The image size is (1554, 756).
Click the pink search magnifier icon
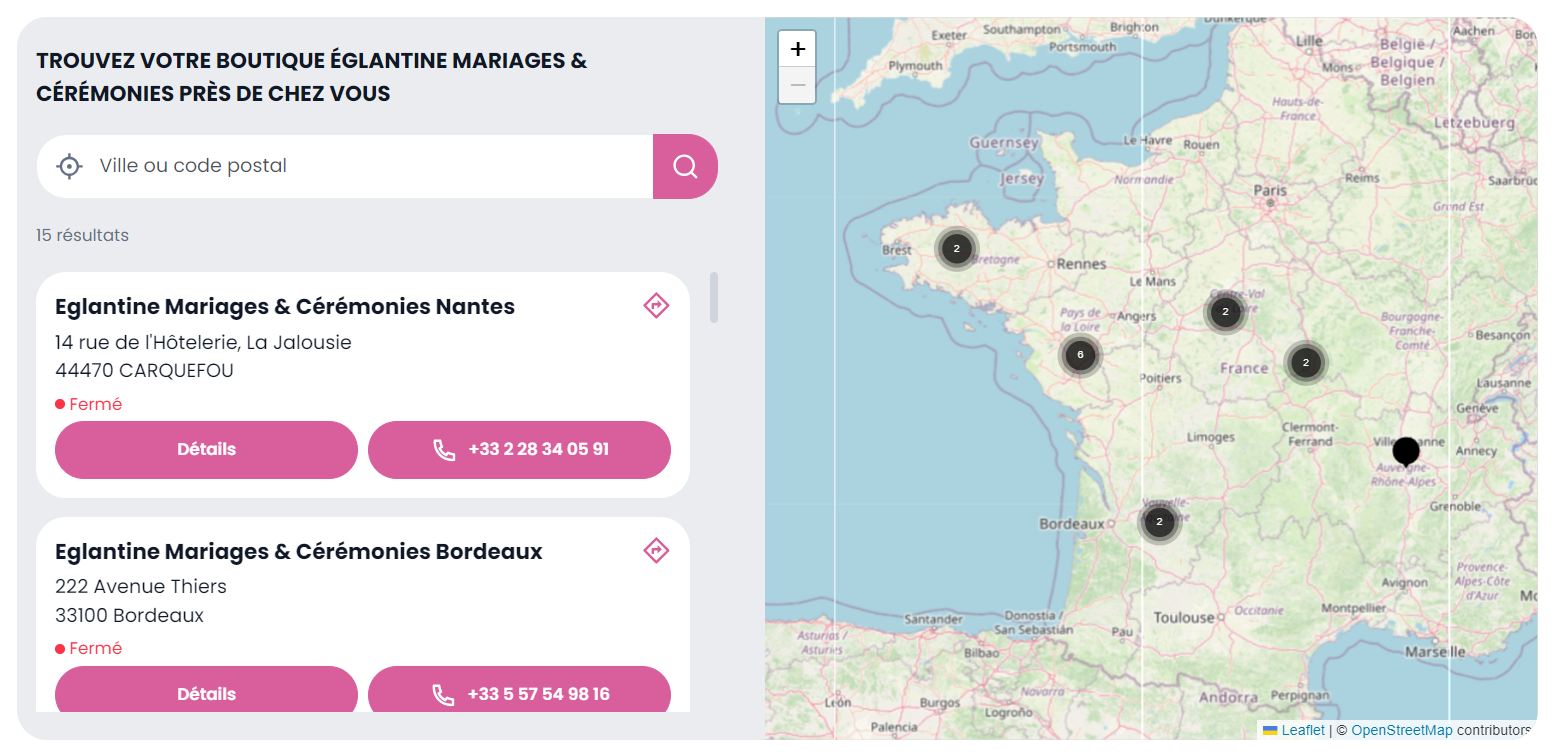coord(685,166)
